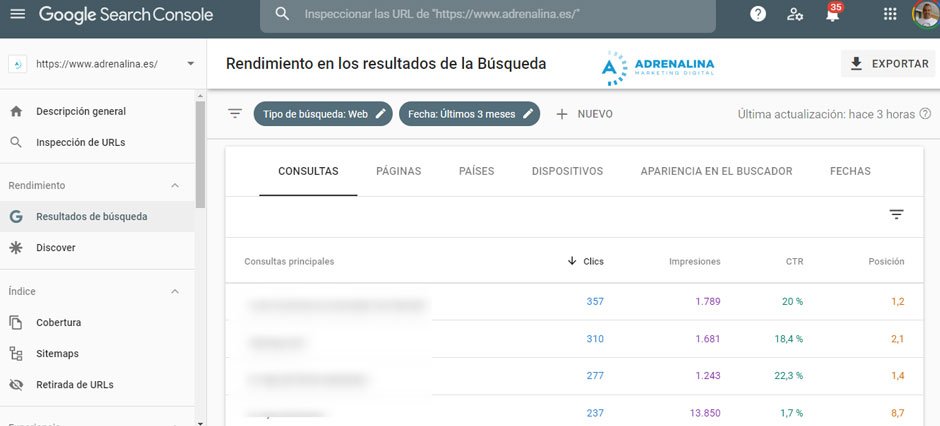The width and height of the screenshot is (940, 426).
Task: Click the crossed-eye icon beside Retirada de URLs
Action: coord(16,385)
